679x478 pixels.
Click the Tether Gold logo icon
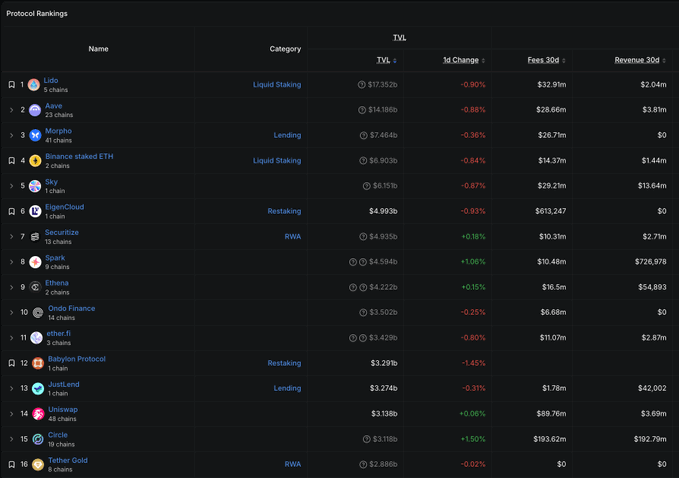(38, 464)
